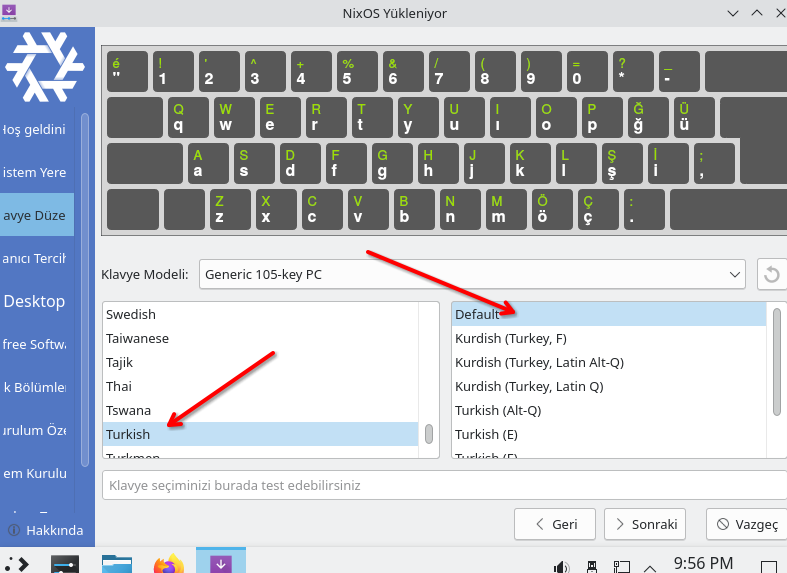
Task: Click the Geri button
Action: coord(555,524)
